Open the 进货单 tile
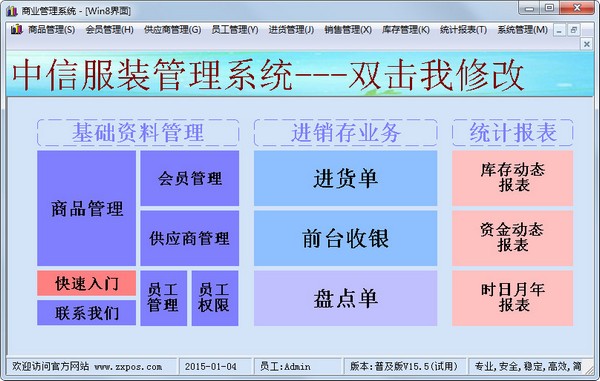The image size is (600, 381). tap(346, 178)
